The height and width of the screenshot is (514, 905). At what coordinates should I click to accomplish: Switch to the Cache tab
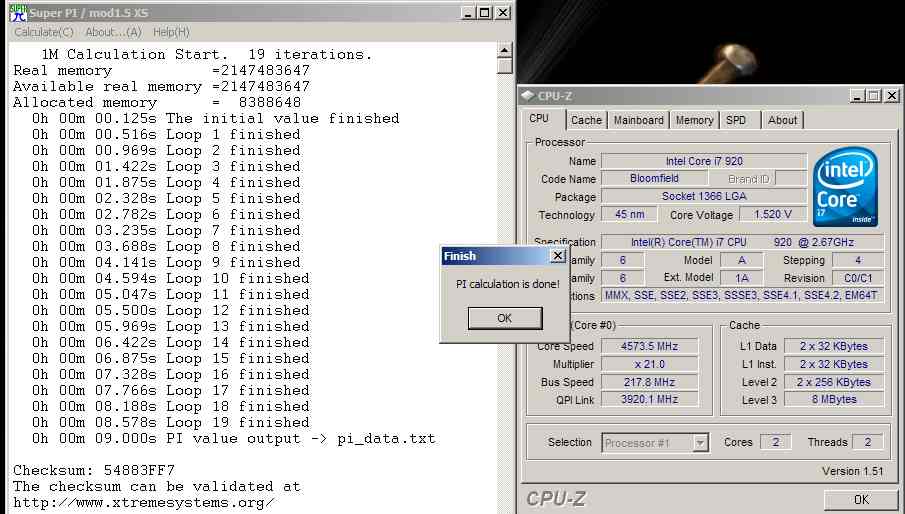[586, 120]
